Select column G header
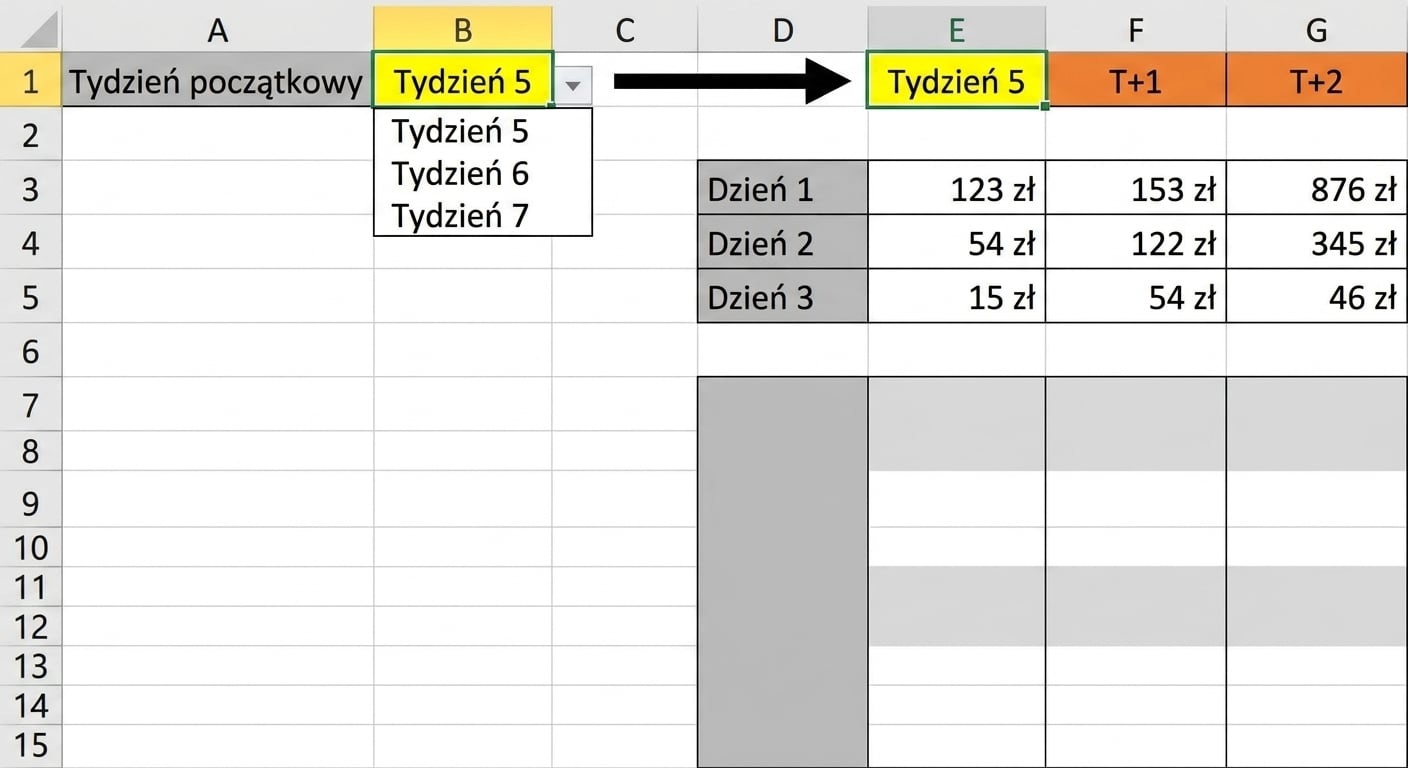Image resolution: width=1408 pixels, height=768 pixels. point(1317,30)
